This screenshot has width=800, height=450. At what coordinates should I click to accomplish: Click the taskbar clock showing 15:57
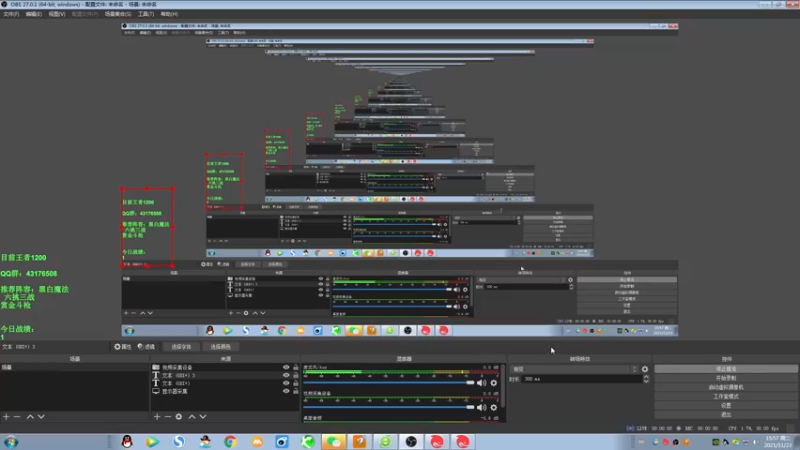(x=778, y=442)
